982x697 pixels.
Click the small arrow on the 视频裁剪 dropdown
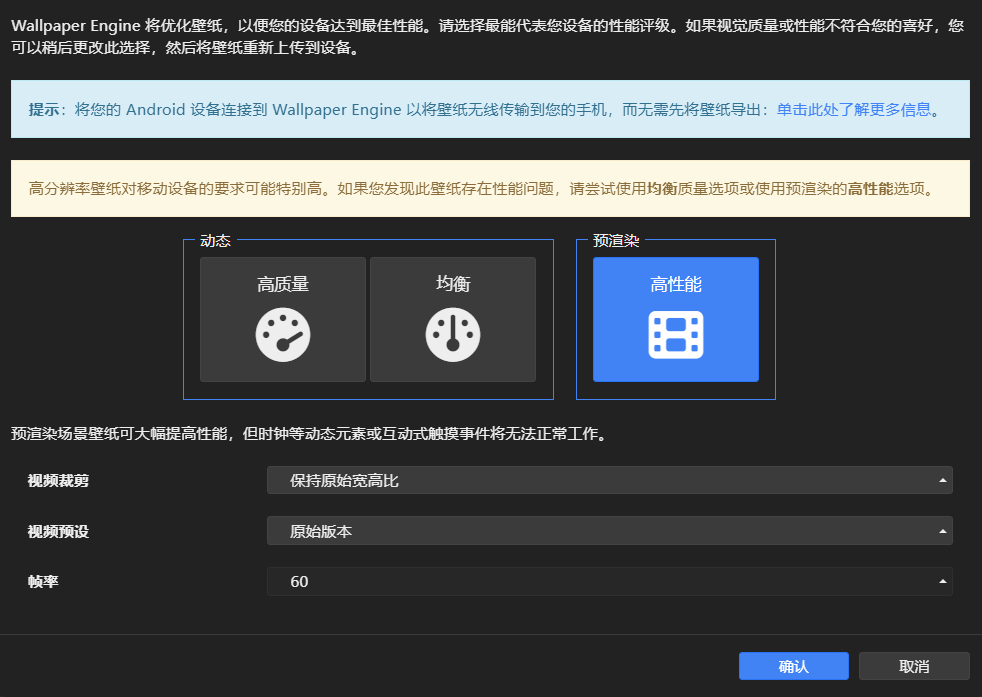pyautogui.click(x=941, y=481)
